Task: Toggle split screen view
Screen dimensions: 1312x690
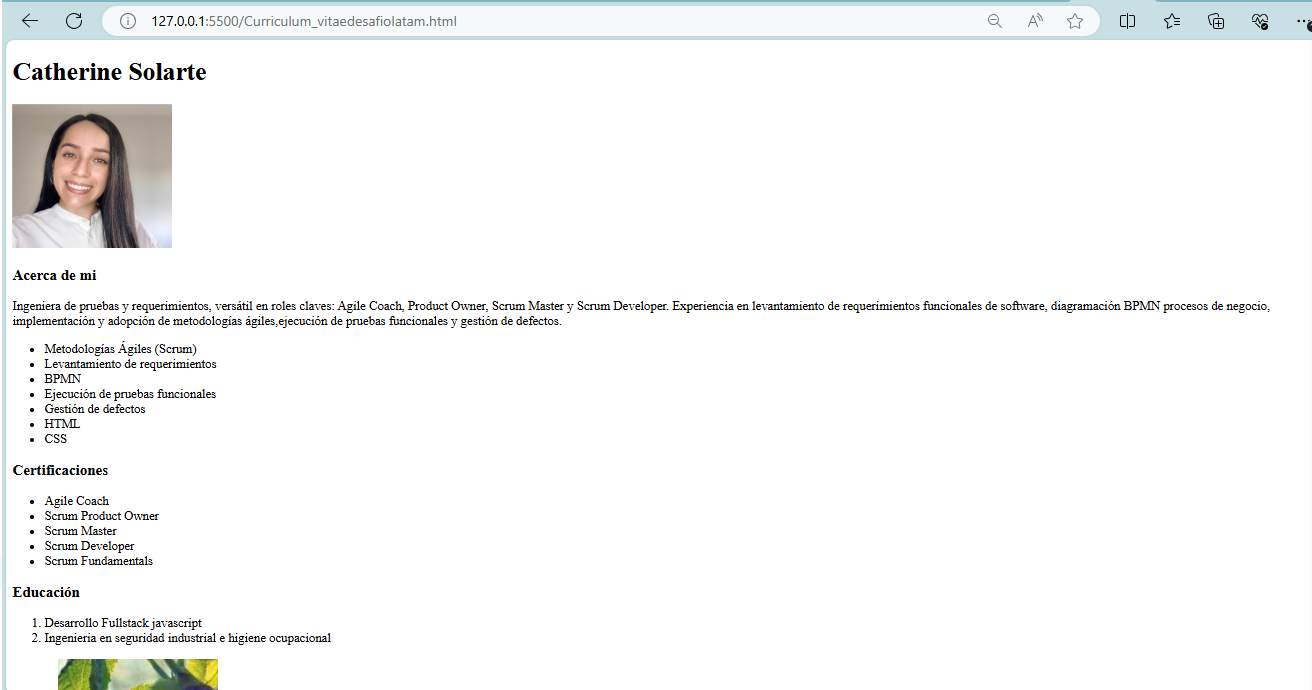Action: coord(1128,21)
